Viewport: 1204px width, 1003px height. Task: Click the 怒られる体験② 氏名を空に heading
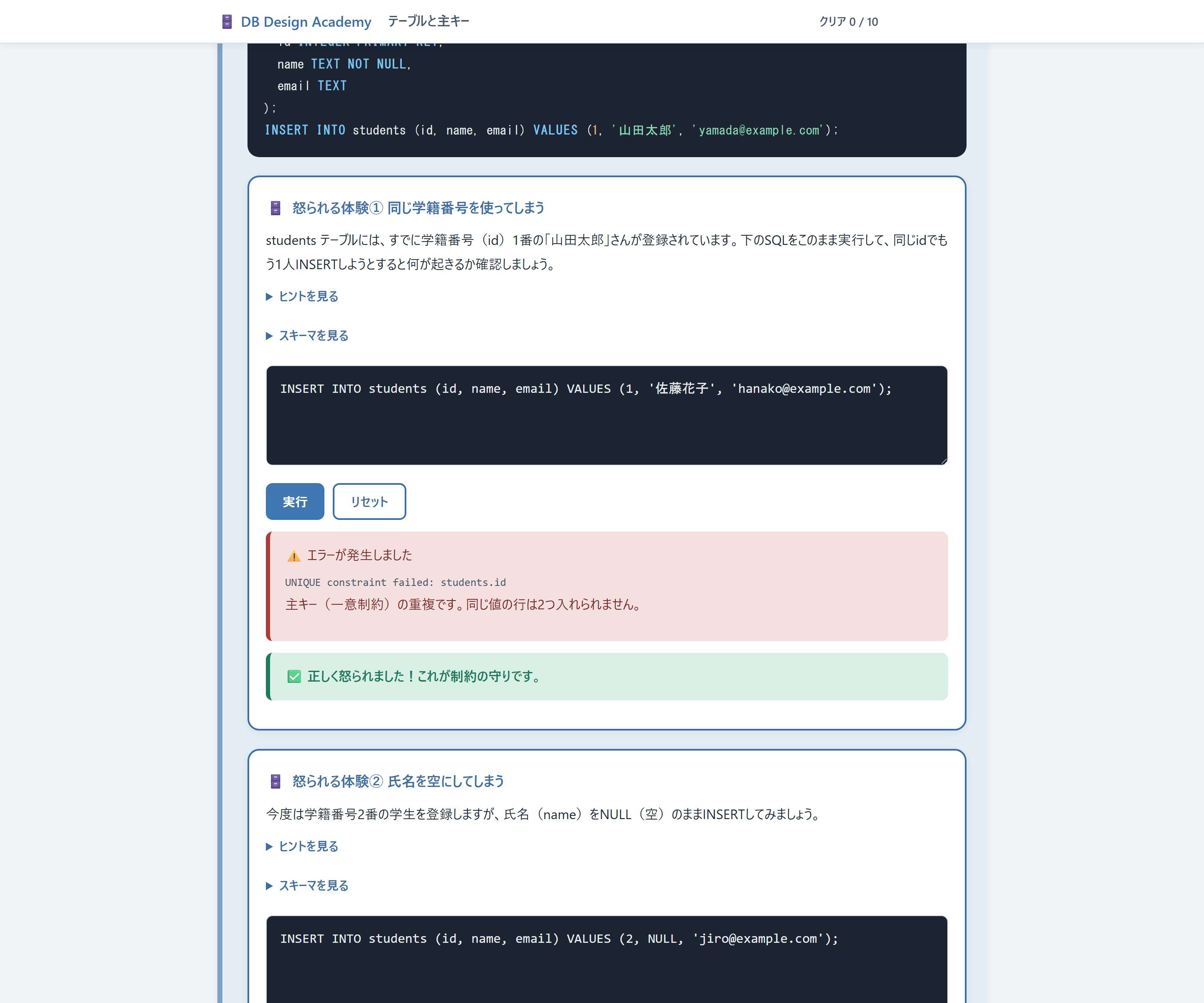pos(398,781)
